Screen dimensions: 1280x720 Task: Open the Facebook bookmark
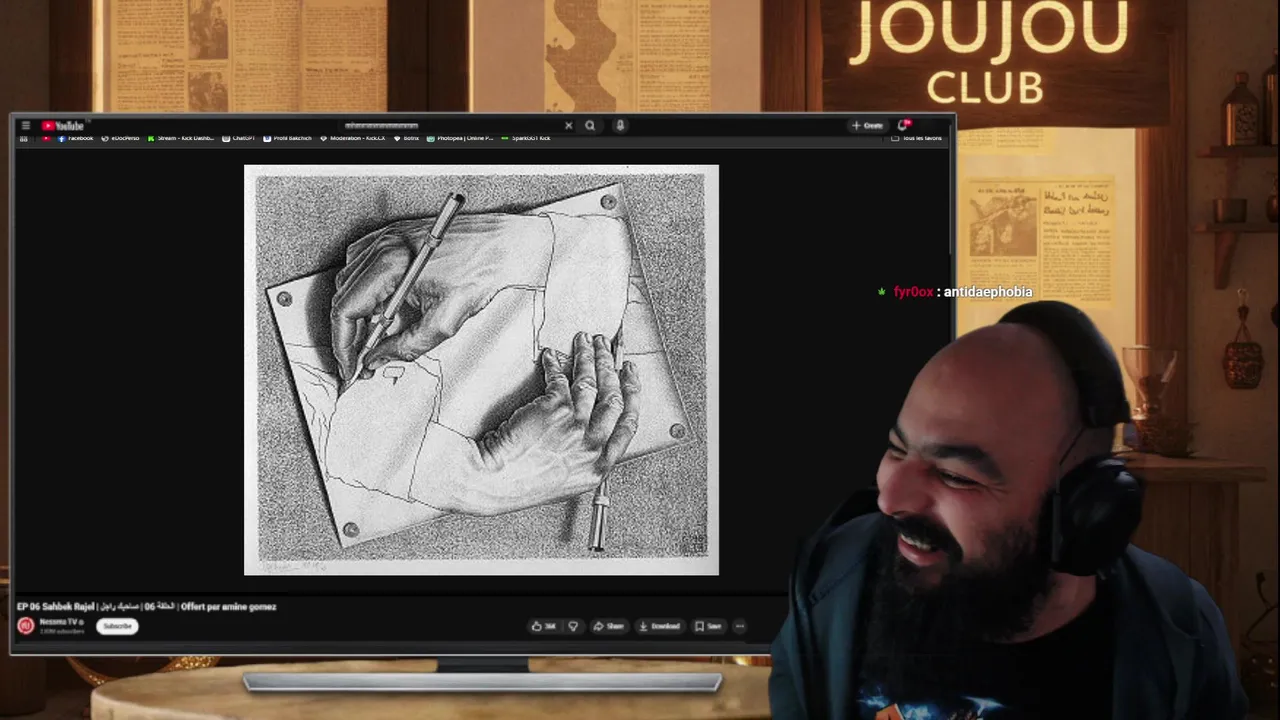(x=75, y=138)
